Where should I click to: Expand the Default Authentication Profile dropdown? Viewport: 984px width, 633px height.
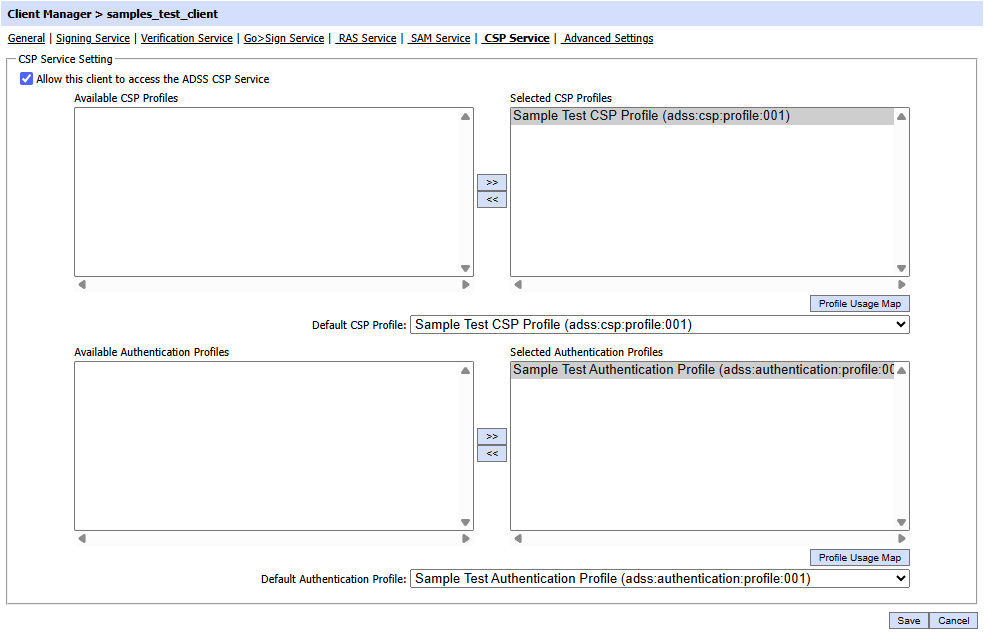tap(659, 579)
